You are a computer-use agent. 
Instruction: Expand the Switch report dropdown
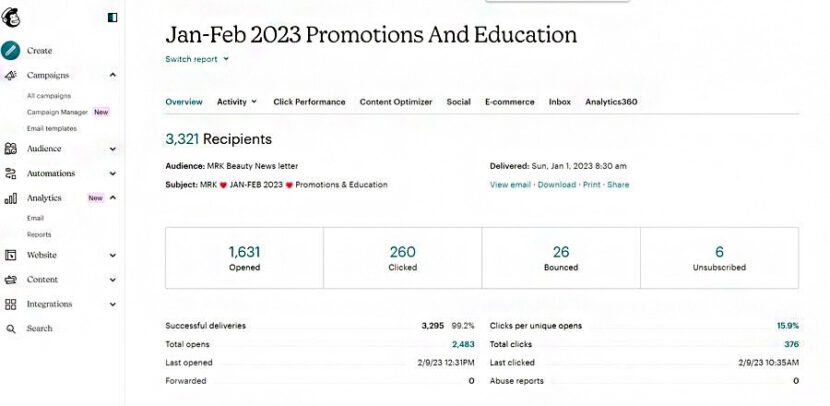197,59
